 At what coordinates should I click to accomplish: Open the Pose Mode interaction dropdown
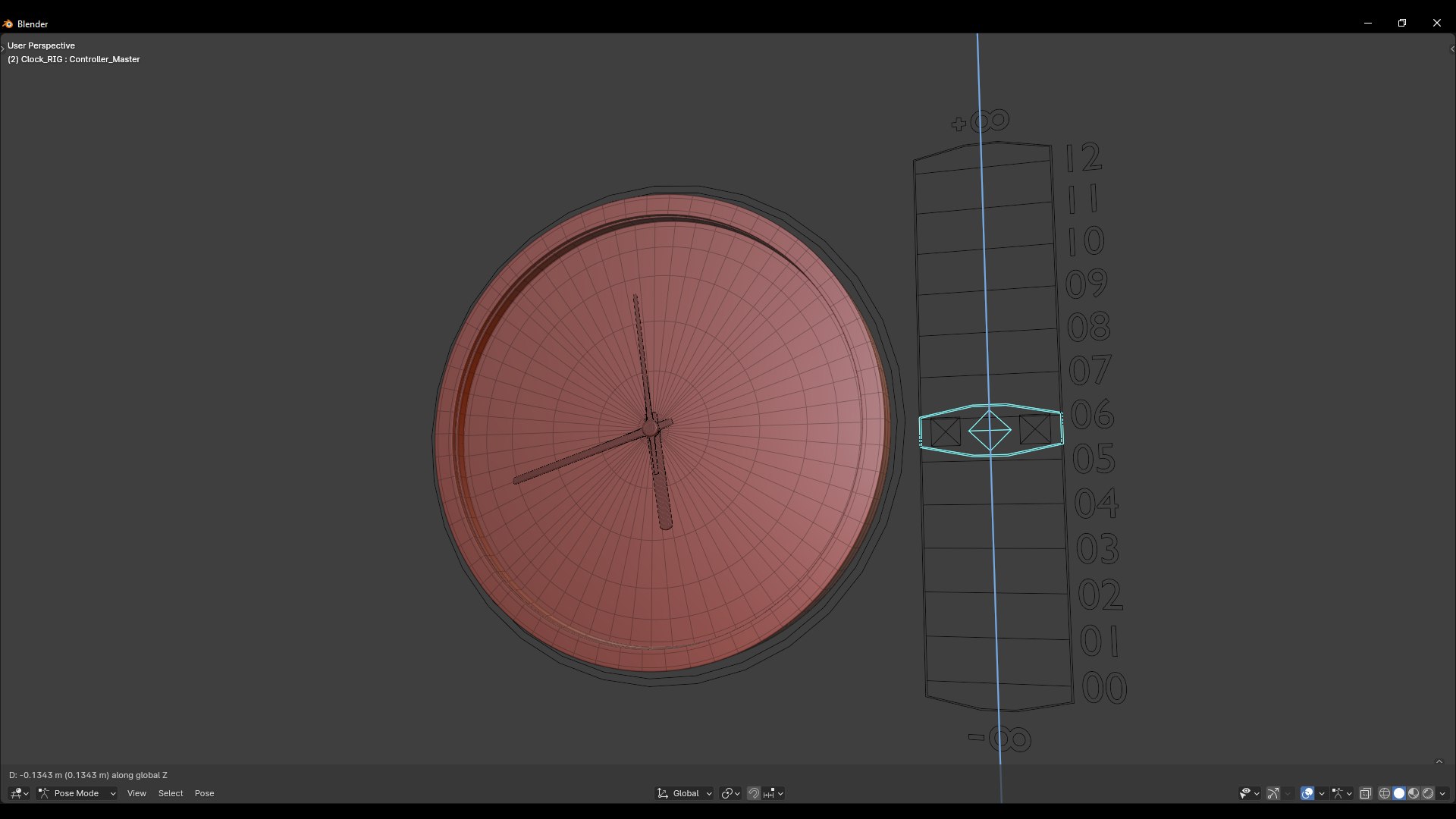tap(77, 793)
